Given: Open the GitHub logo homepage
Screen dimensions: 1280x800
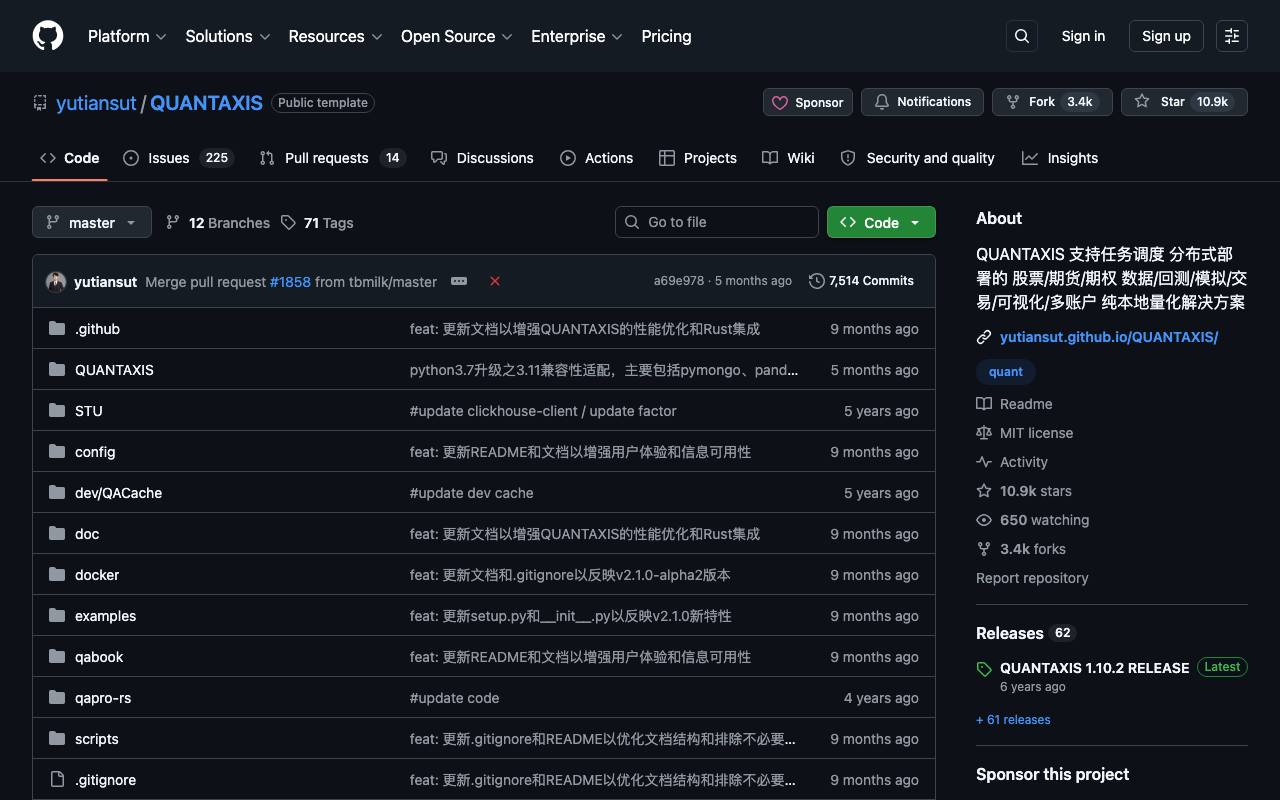Looking at the screenshot, I should 48,36.
